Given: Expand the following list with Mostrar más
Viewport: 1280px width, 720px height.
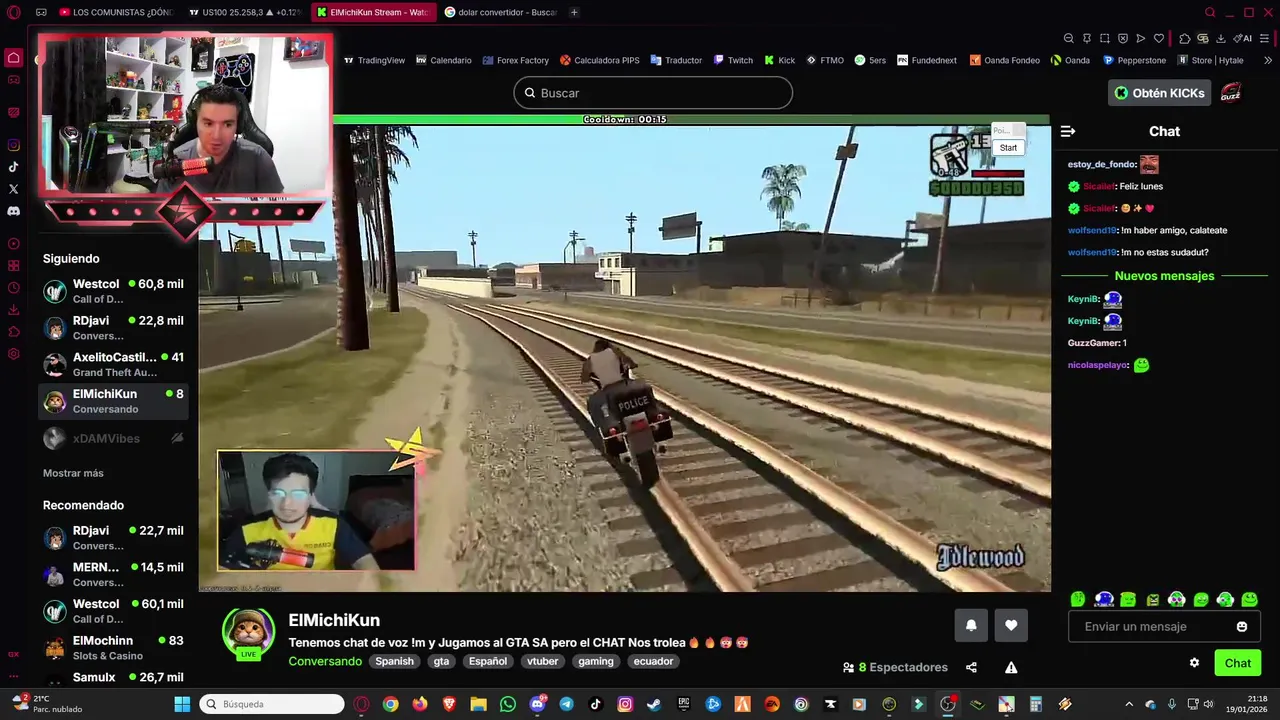Looking at the screenshot, I should click(73, 473).
